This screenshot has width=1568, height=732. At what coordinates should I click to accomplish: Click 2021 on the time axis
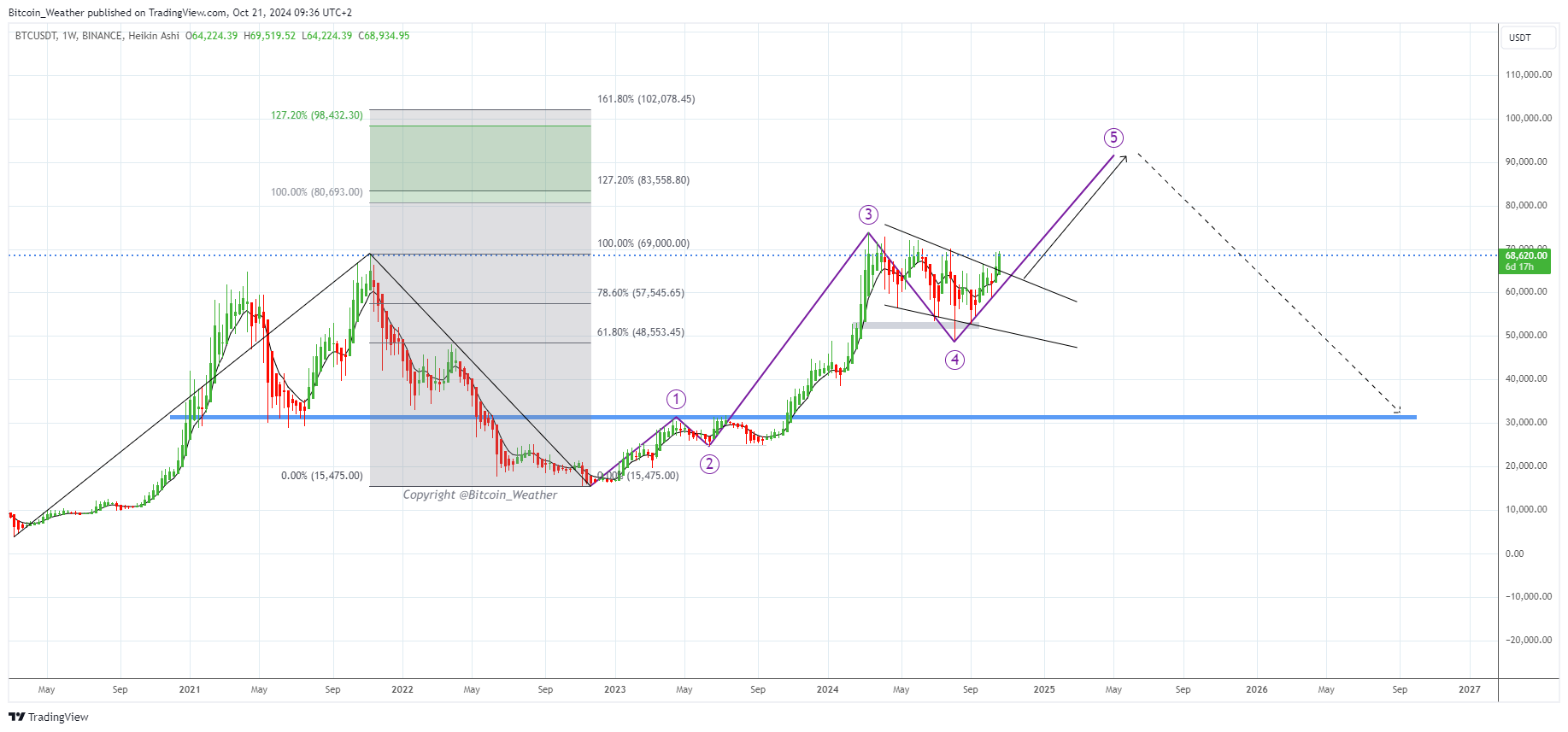point(190,689)
